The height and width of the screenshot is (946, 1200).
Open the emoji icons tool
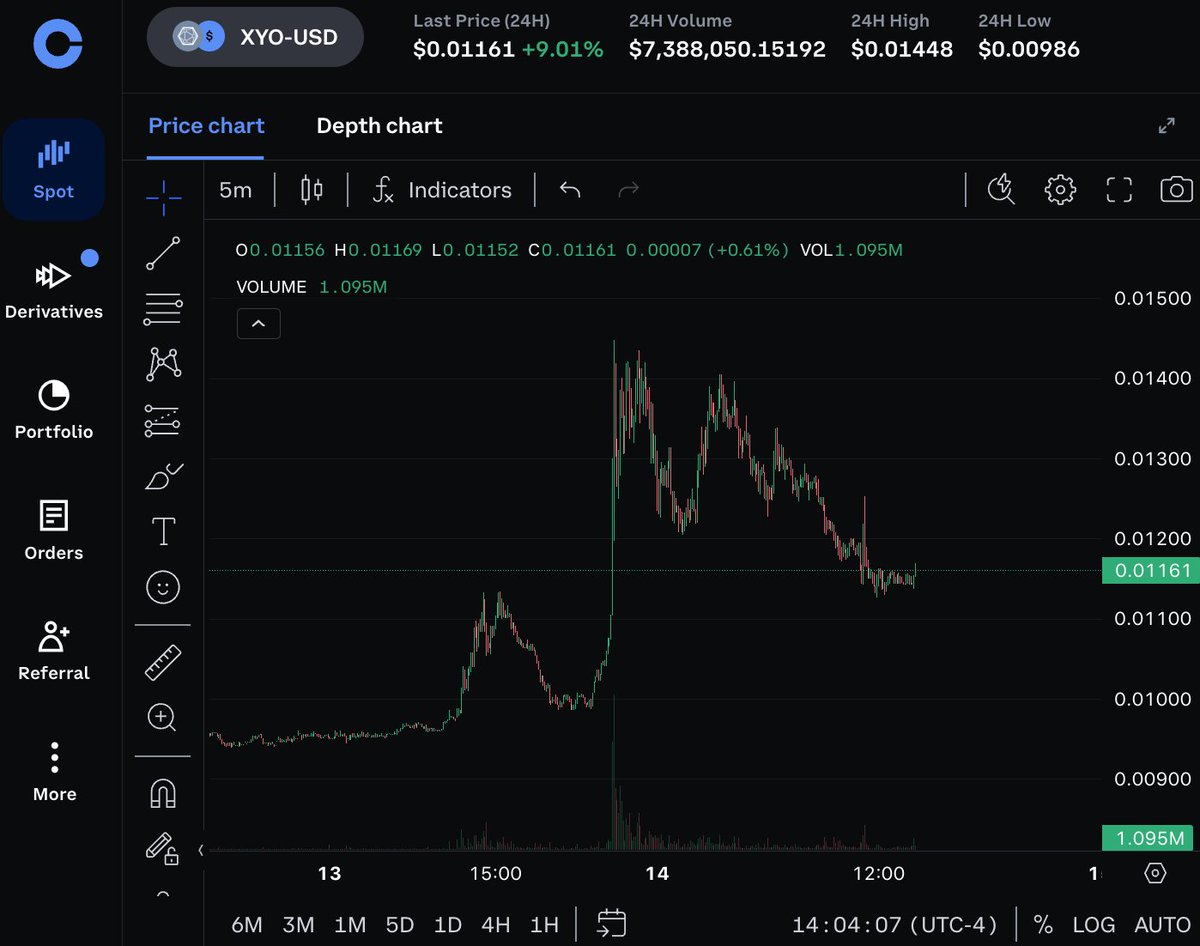[x=163, y=587]
